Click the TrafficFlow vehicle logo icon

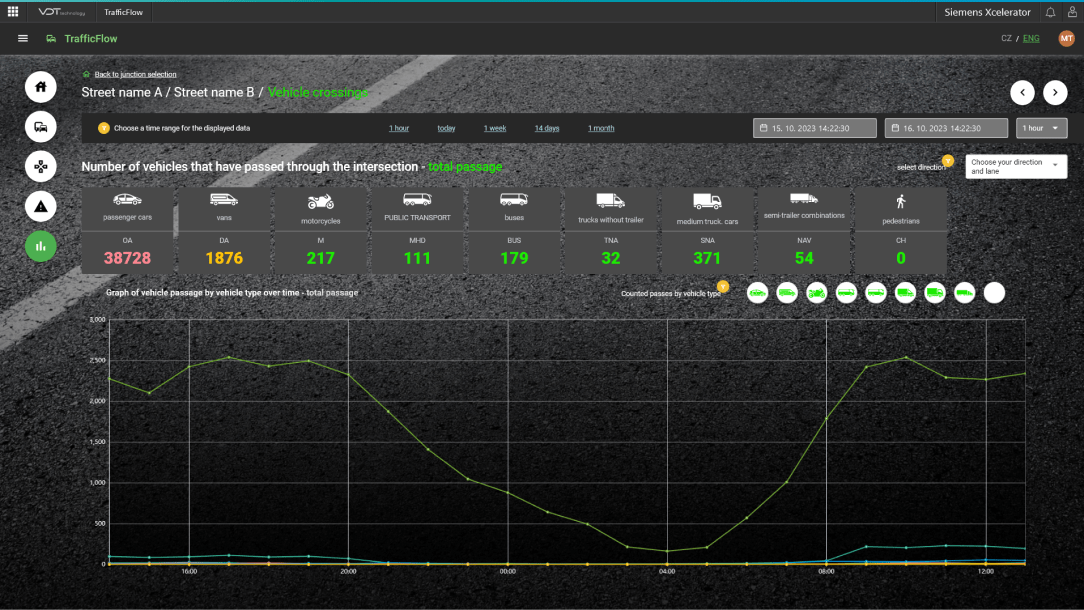click(51, 39)
